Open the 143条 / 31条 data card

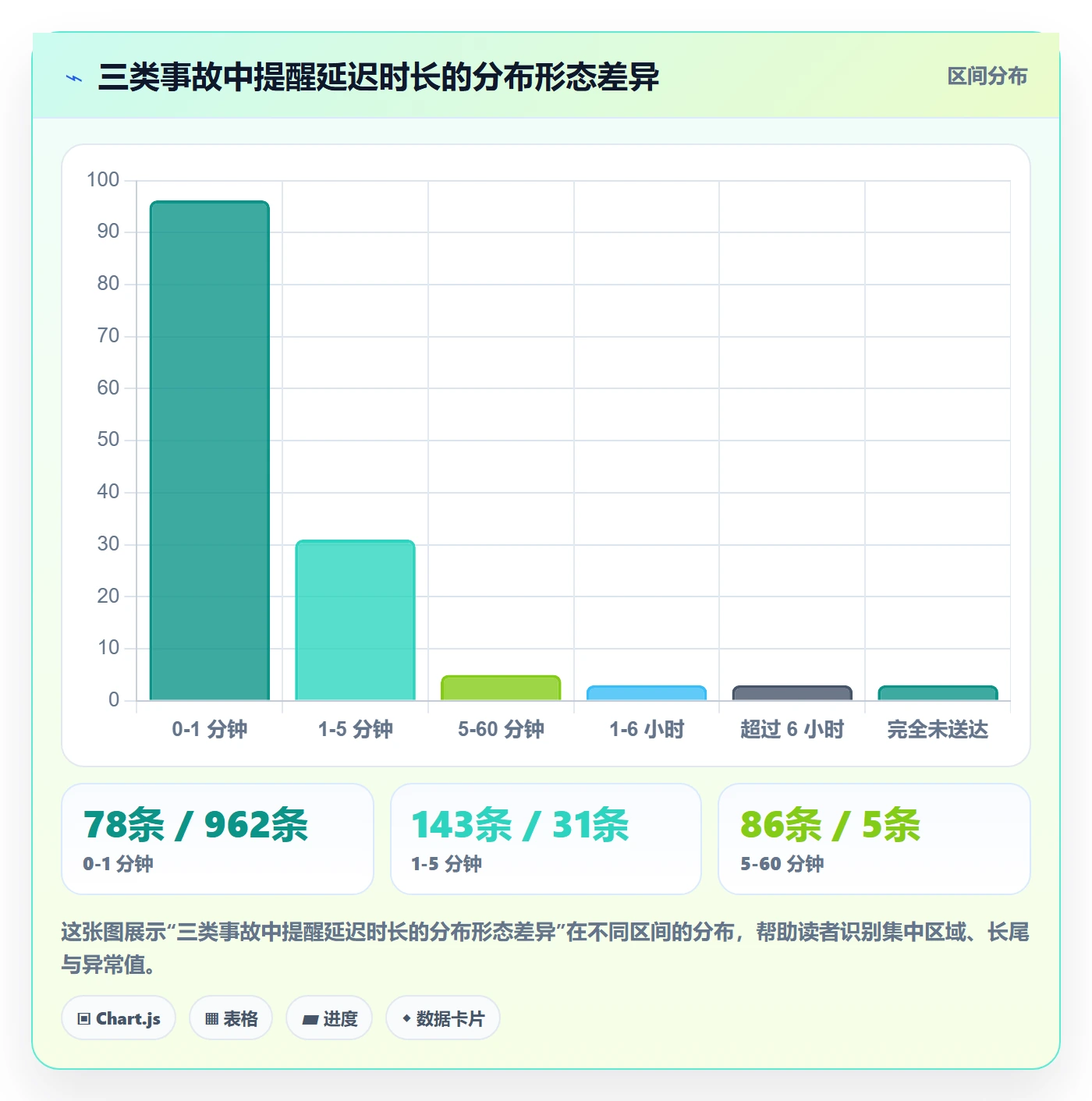[x=546, y=839]
